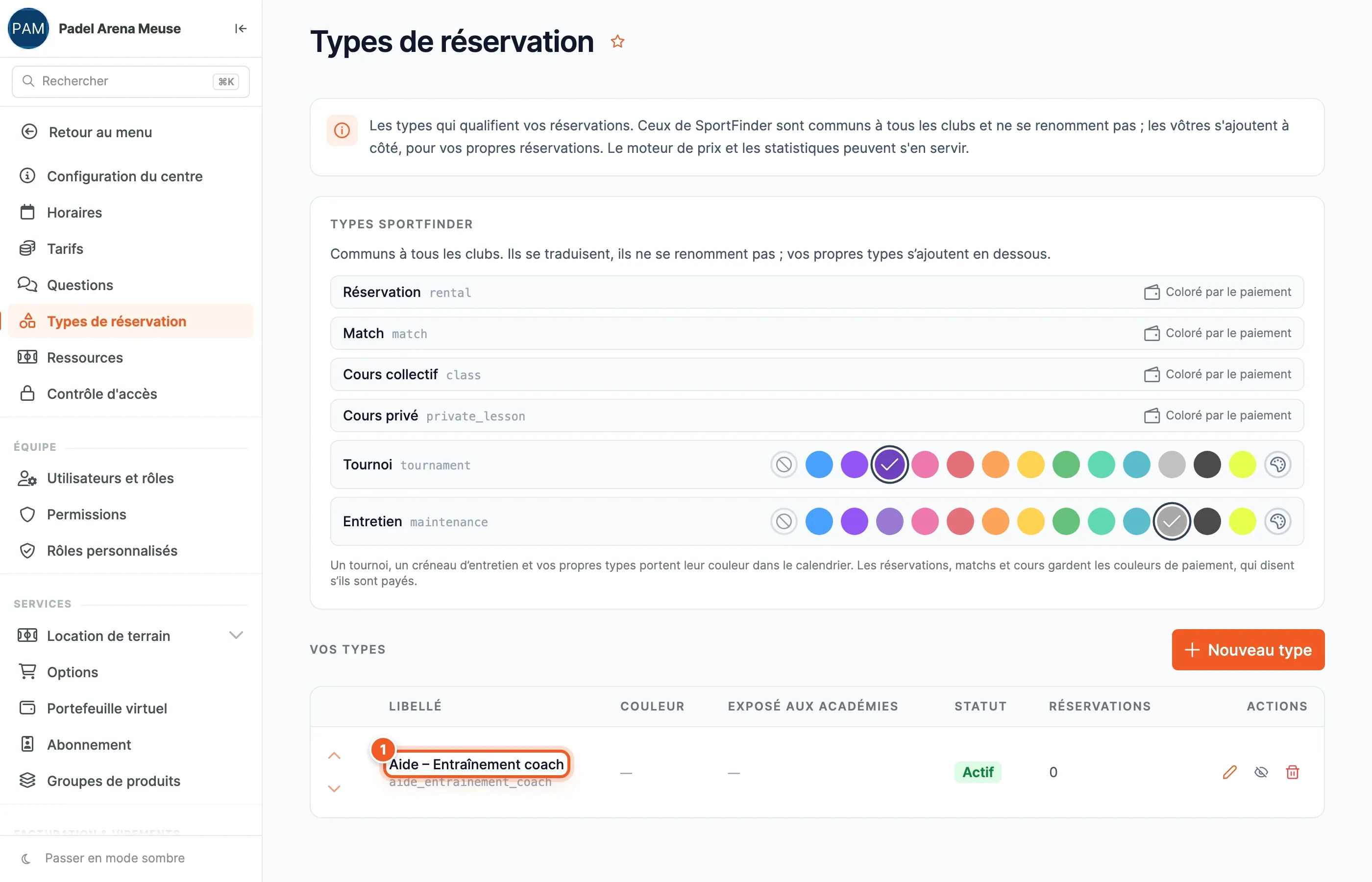Open the Tarifs section
This screenshot has width=1372, height=882.
coord(130,248)
